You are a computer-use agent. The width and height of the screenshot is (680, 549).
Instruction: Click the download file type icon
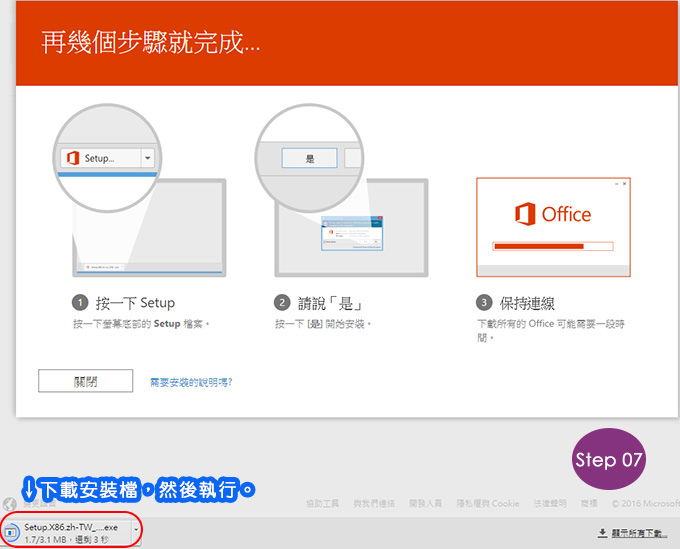tap(11, 532)
